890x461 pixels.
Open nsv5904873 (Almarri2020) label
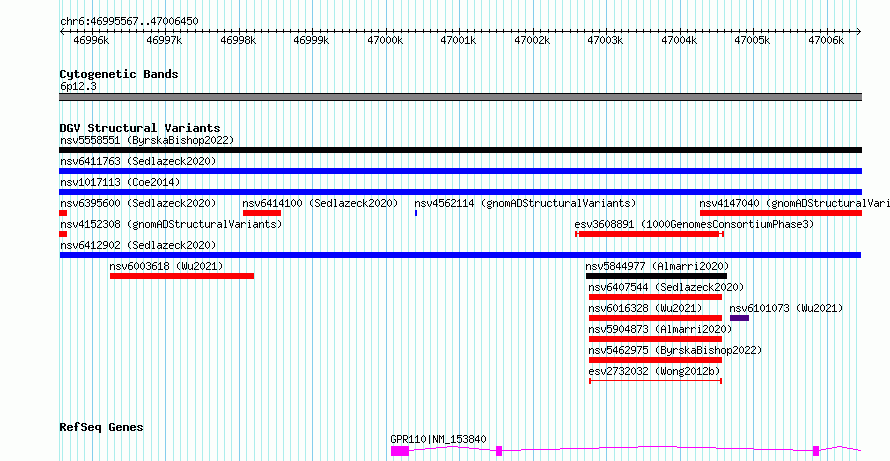(x=661, y=329)
